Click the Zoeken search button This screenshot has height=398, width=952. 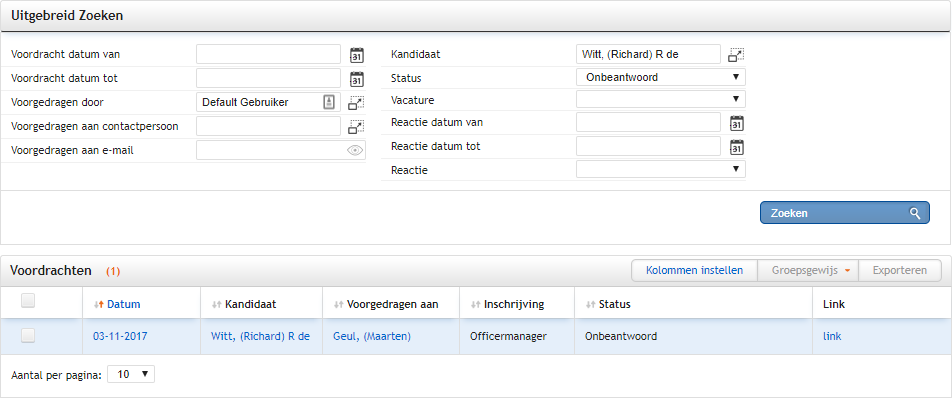[845, 213]
